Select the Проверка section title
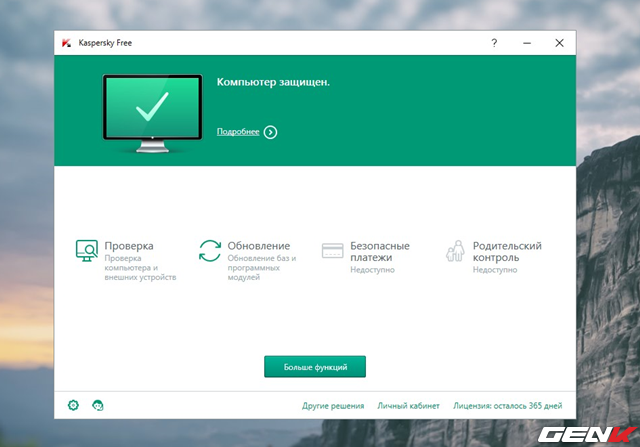 pos(129,245)
